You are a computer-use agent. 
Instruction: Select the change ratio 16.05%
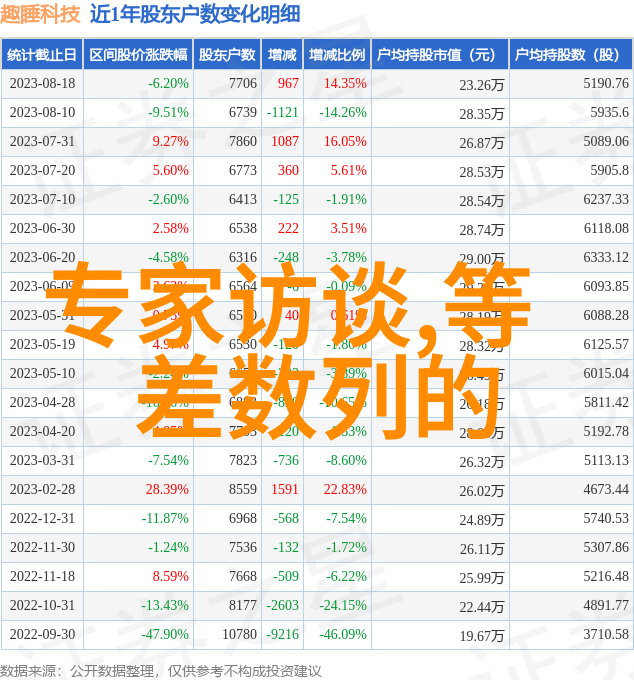(345, 141)
